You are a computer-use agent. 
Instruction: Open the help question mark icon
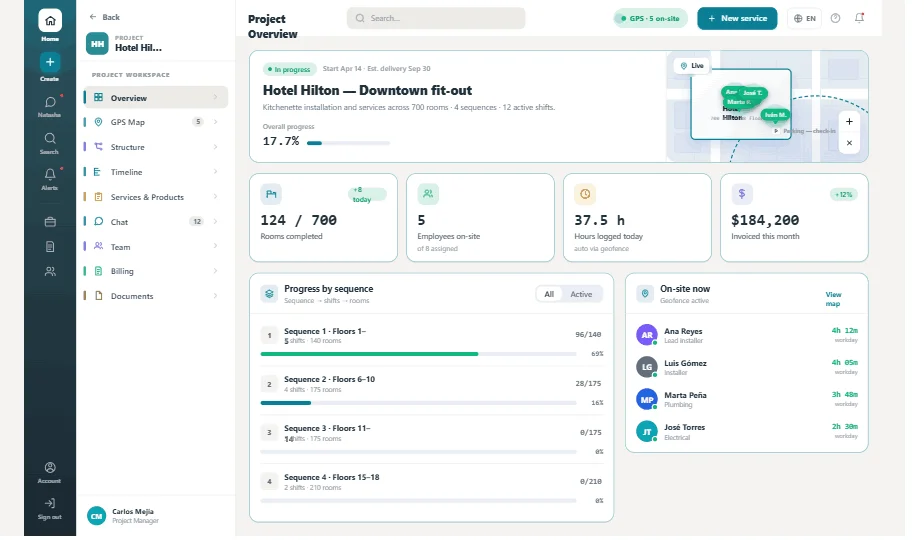click(x=836, y=18)
